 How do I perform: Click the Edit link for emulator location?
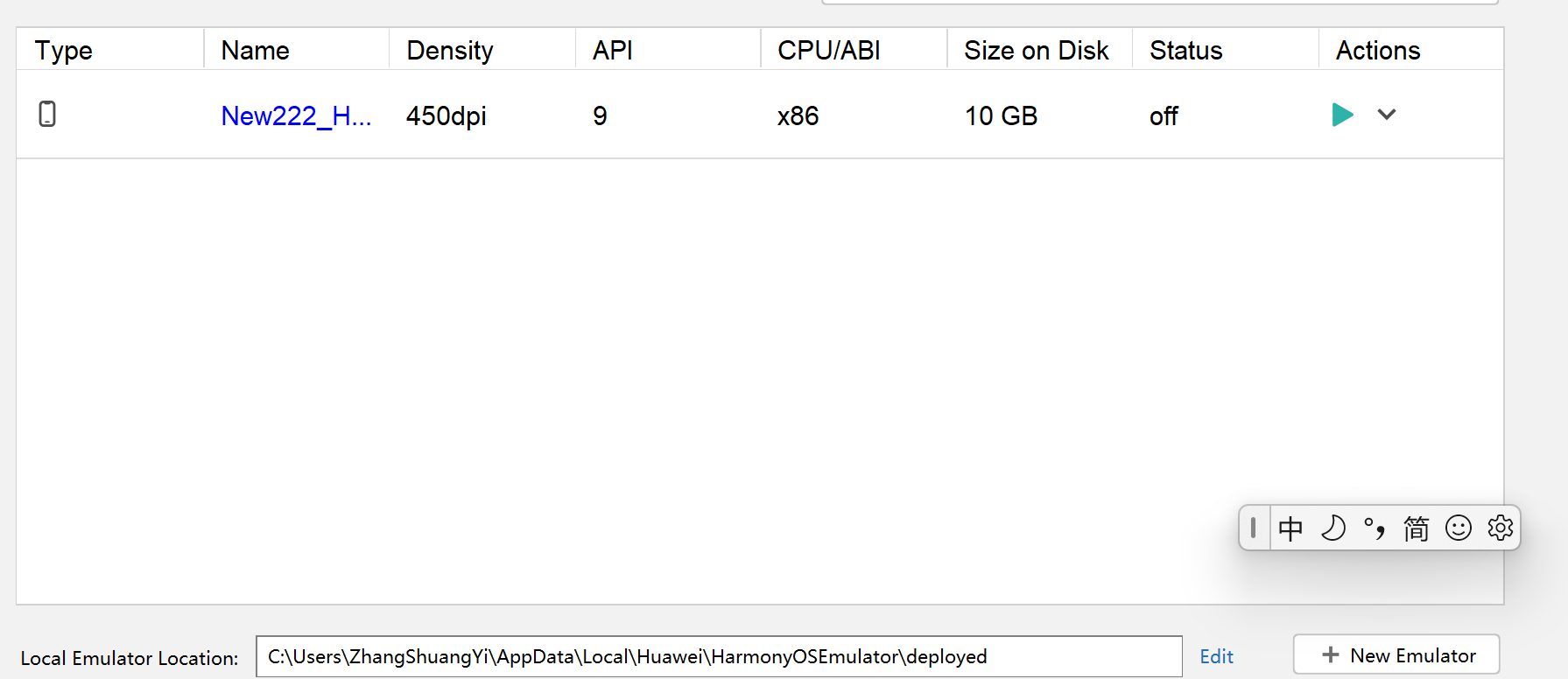coord(1216,656)
